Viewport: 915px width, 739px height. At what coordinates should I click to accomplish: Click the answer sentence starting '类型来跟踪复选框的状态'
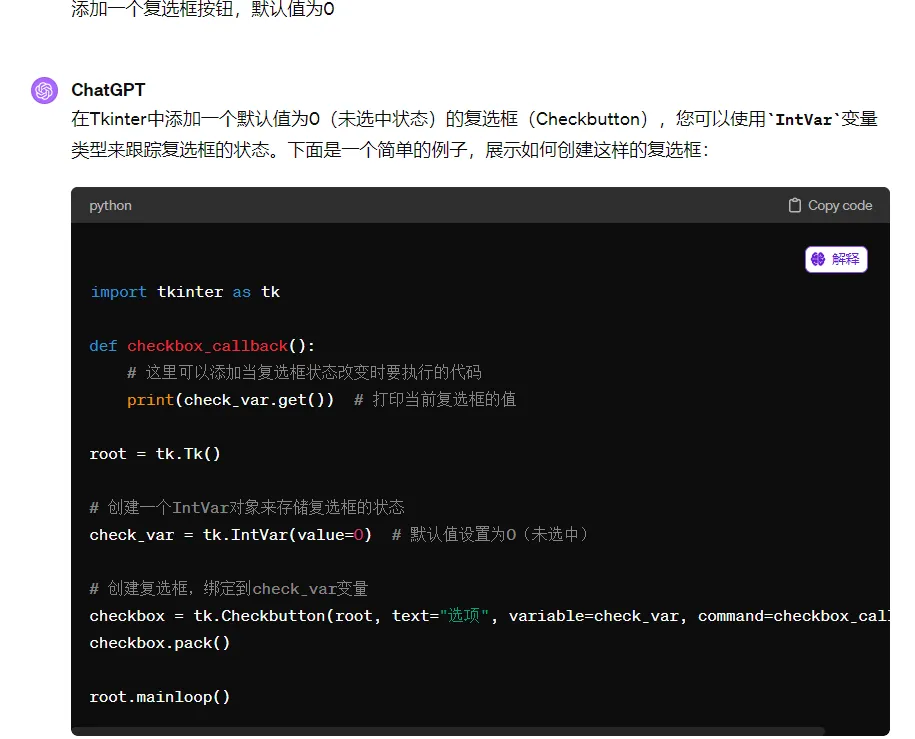click(389, 150)
